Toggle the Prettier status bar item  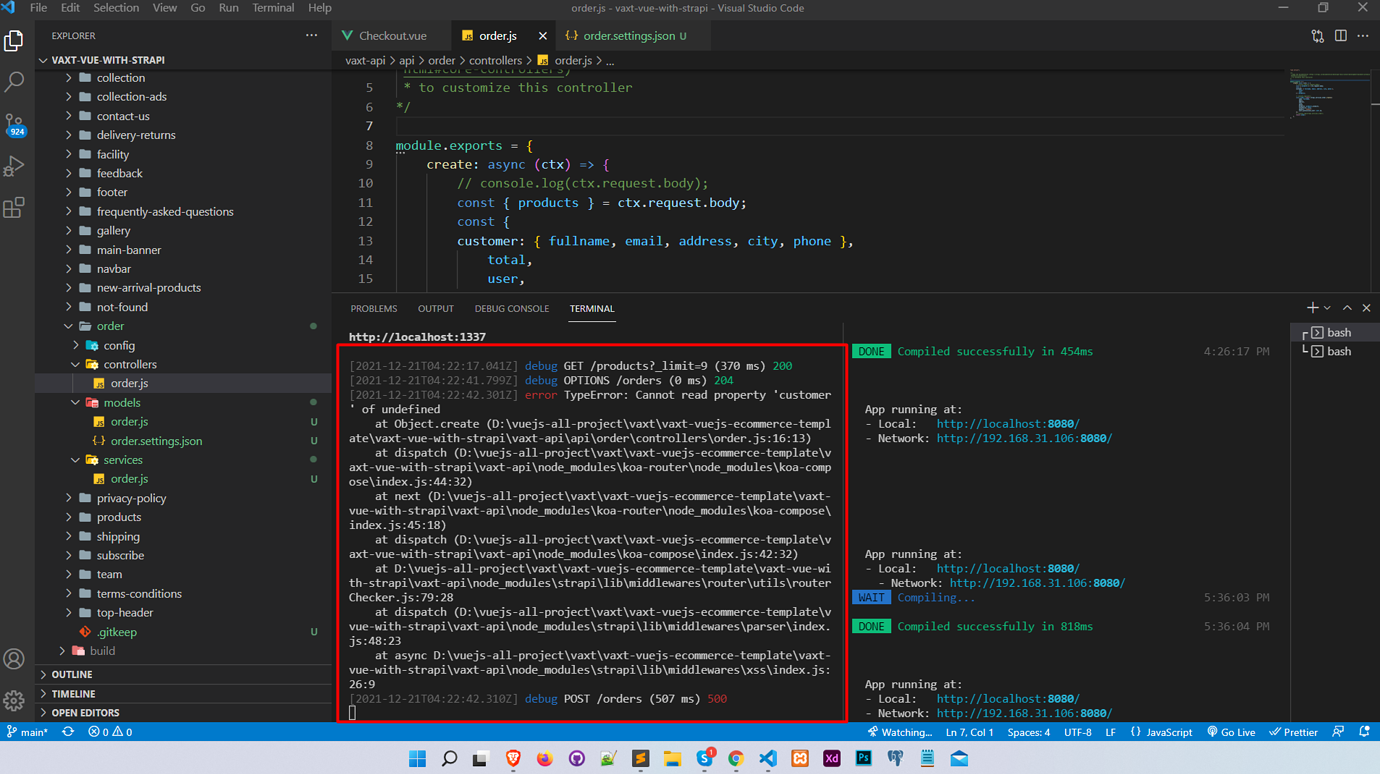1293,731
